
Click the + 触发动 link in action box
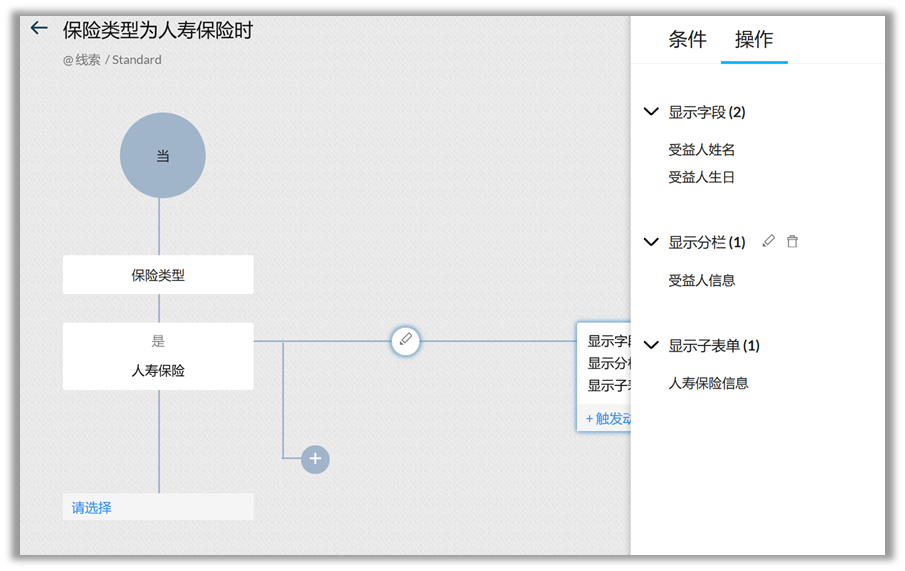[x=607, y=418]
